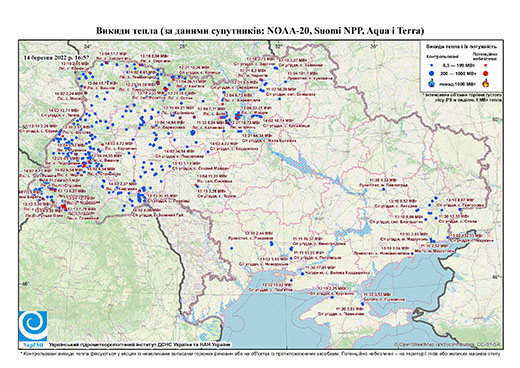Click the small red dot legend symbol
Image resolution: width=520 pixels, height=368 pixels.
tap(486, 65)
